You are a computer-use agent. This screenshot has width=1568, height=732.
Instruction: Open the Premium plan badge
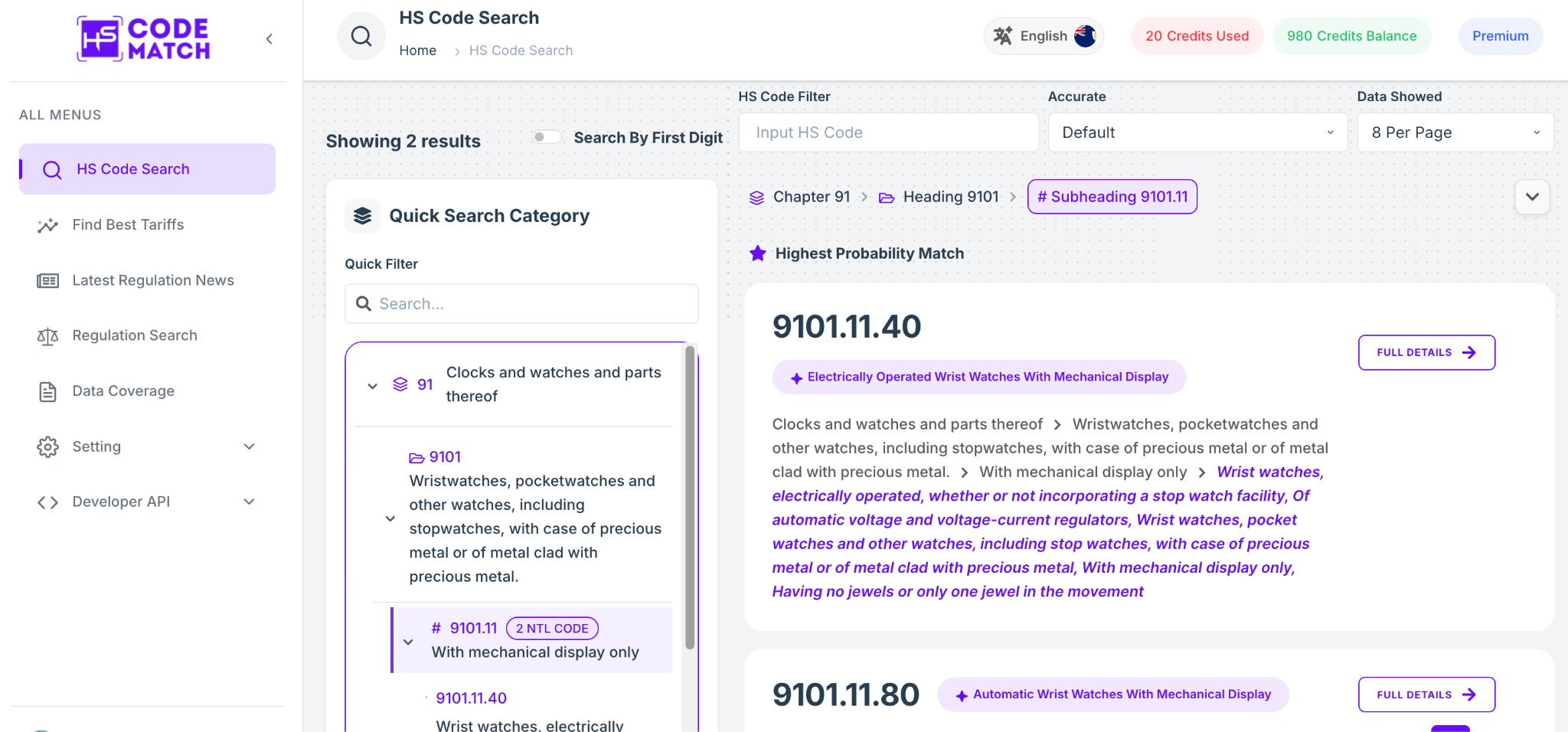coord(1500,36)
